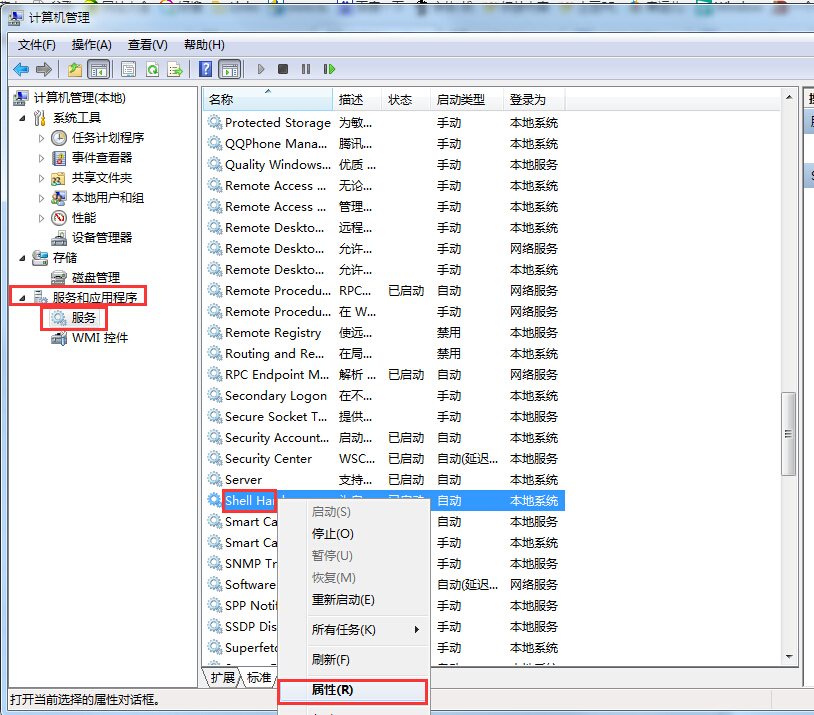814x715 pixels.
Task: Select Shared Folders (共享文件夹) tree node
Action: tap(102, 178)
